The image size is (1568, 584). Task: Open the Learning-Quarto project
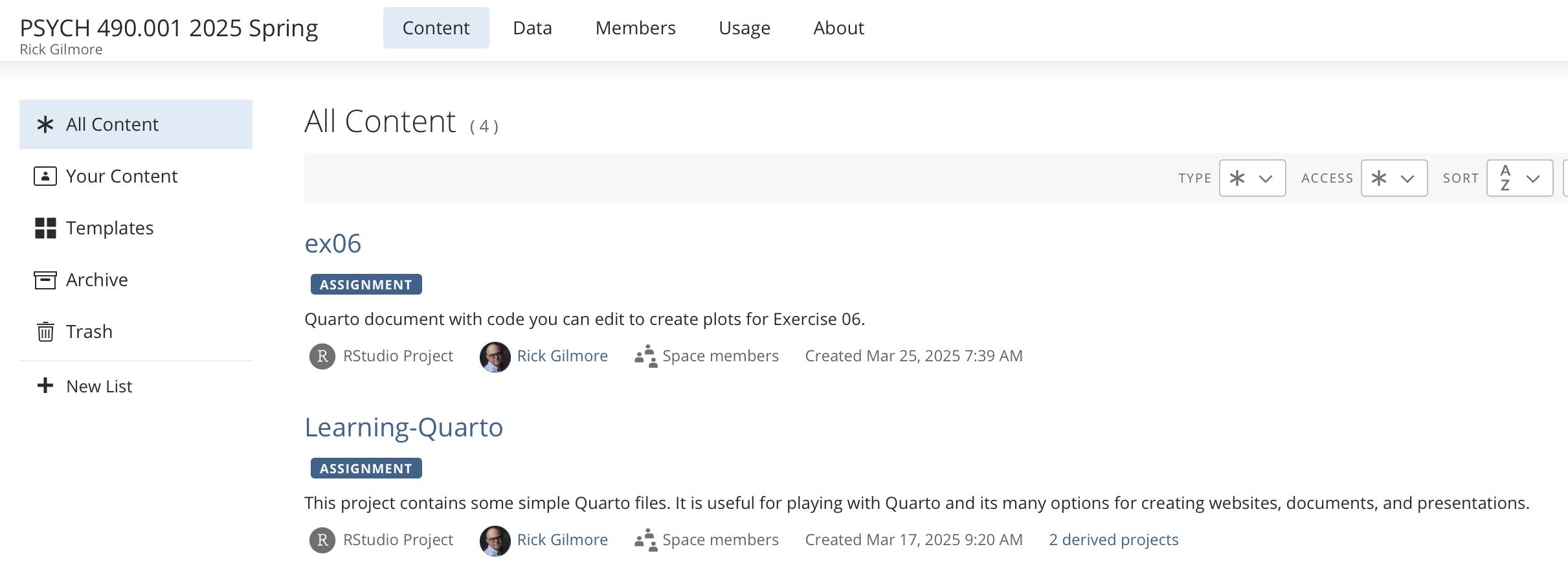(x=403, y=427)
